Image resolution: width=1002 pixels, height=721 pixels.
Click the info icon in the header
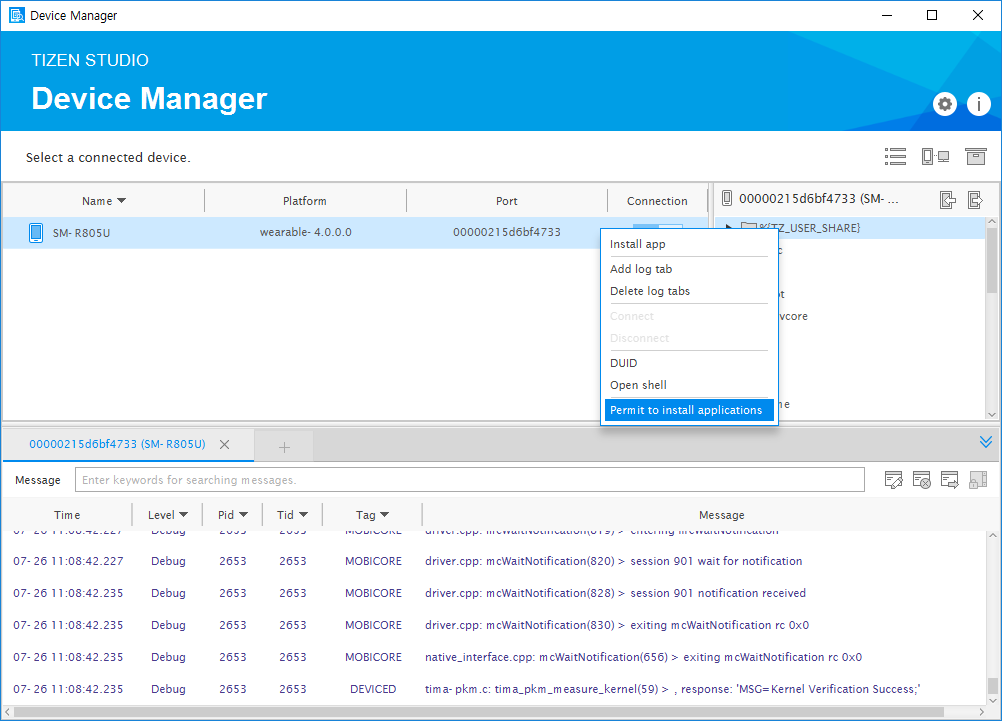coord(977,104)
